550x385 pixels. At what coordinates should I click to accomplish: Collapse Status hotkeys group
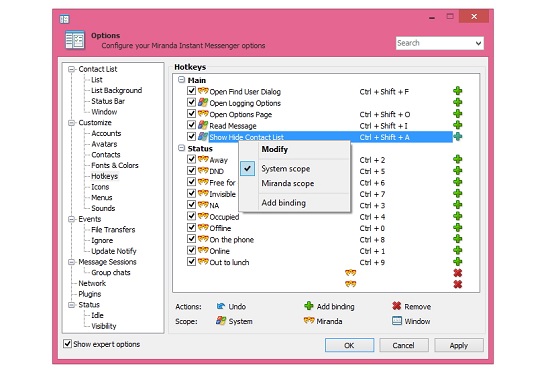(181, 148)
